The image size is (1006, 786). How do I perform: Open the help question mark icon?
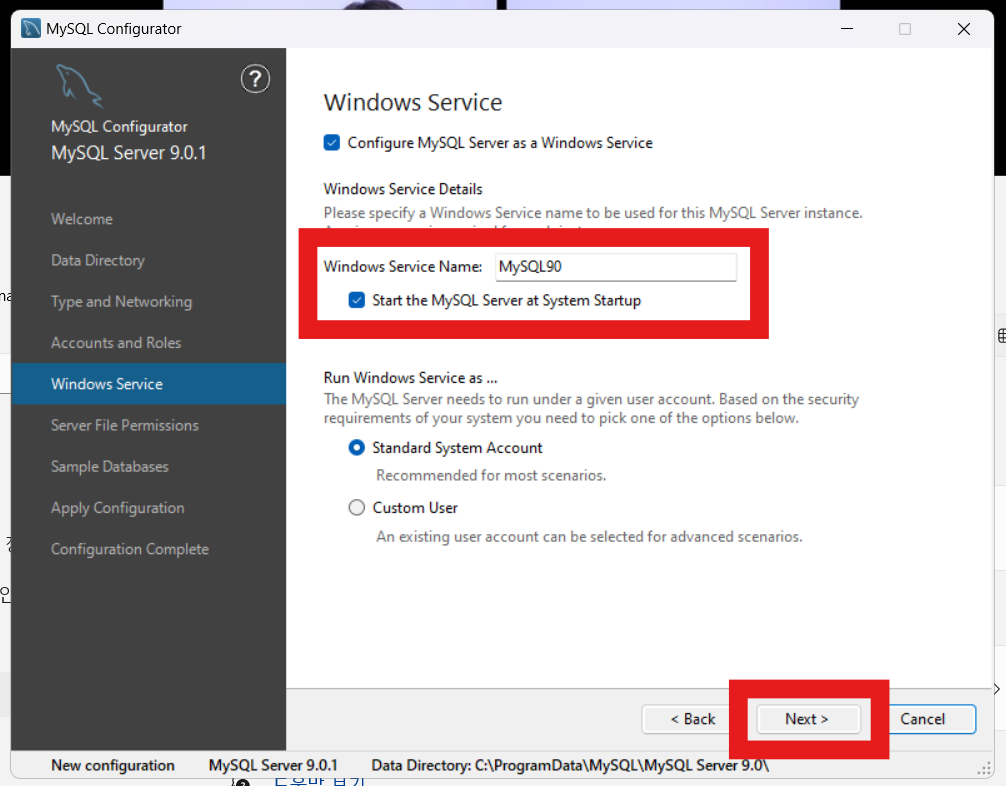(x=255, y=79)
